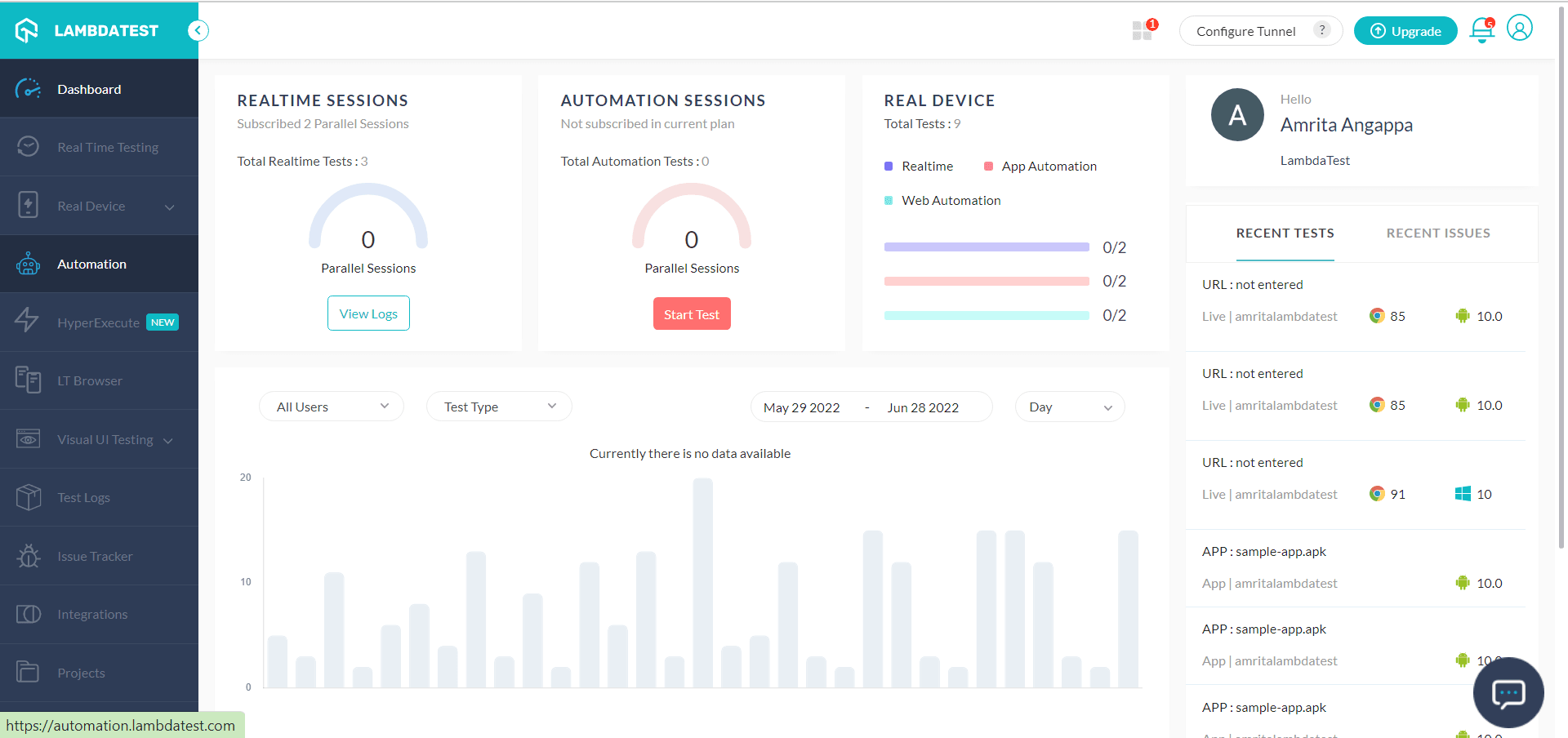
Task: Open the user profile icon
Action: (1519, 29)
